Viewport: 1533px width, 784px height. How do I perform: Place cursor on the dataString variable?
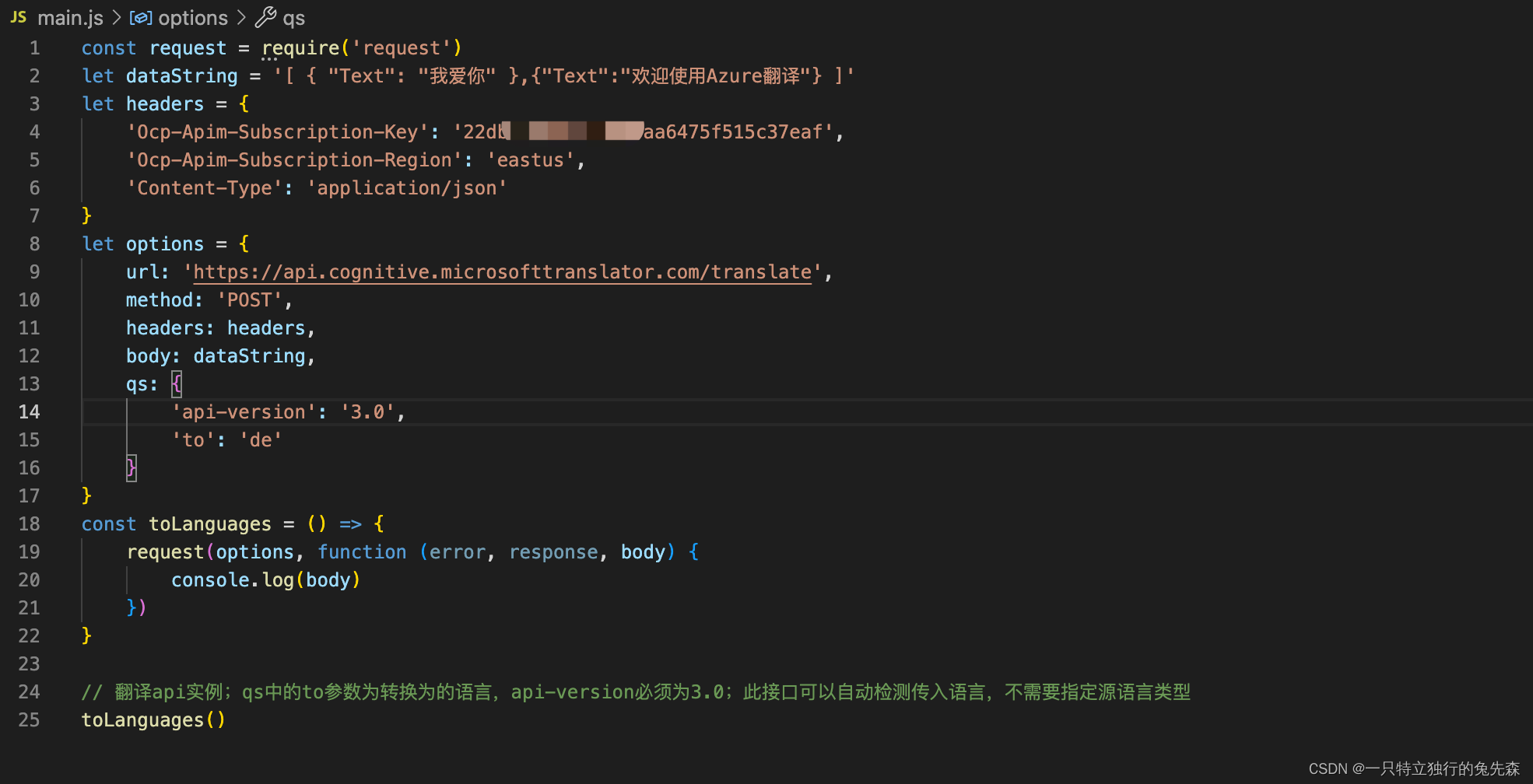pos(181,75)
